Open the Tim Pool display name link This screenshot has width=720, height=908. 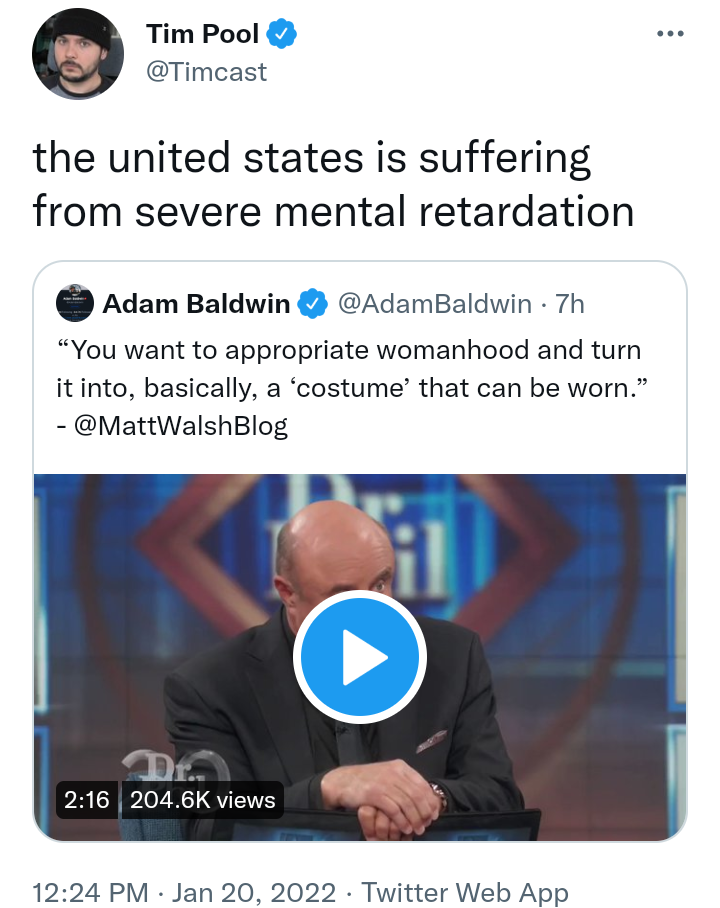point(202,34)
